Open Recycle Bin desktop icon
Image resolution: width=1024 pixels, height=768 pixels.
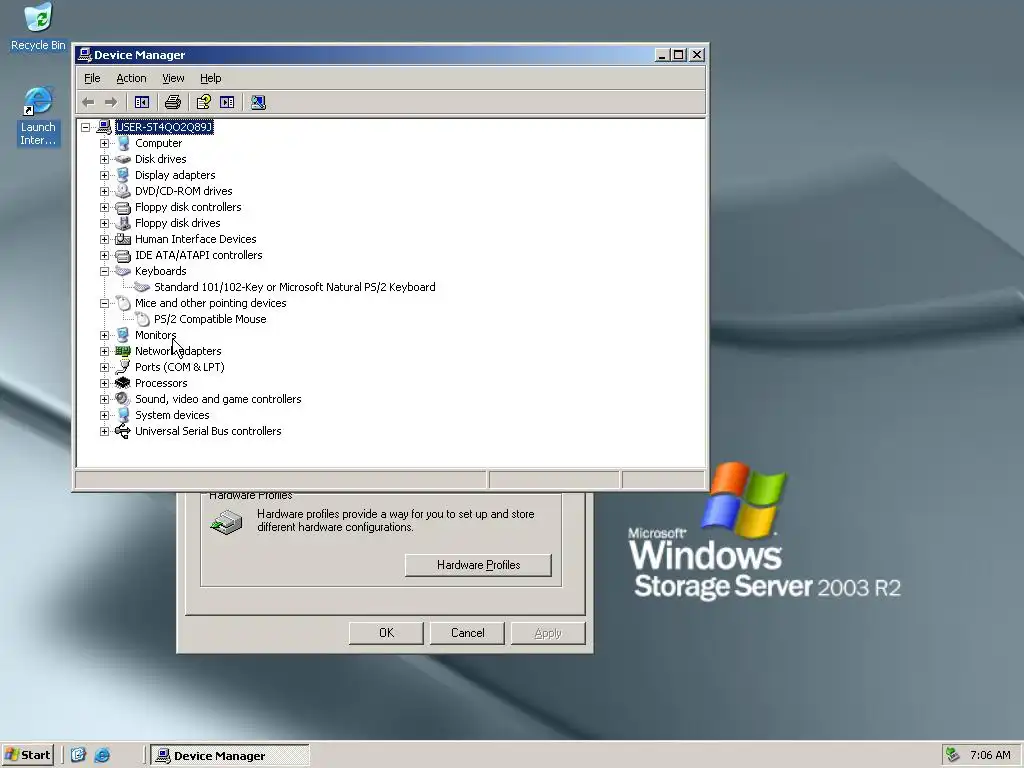click(38, 26)
